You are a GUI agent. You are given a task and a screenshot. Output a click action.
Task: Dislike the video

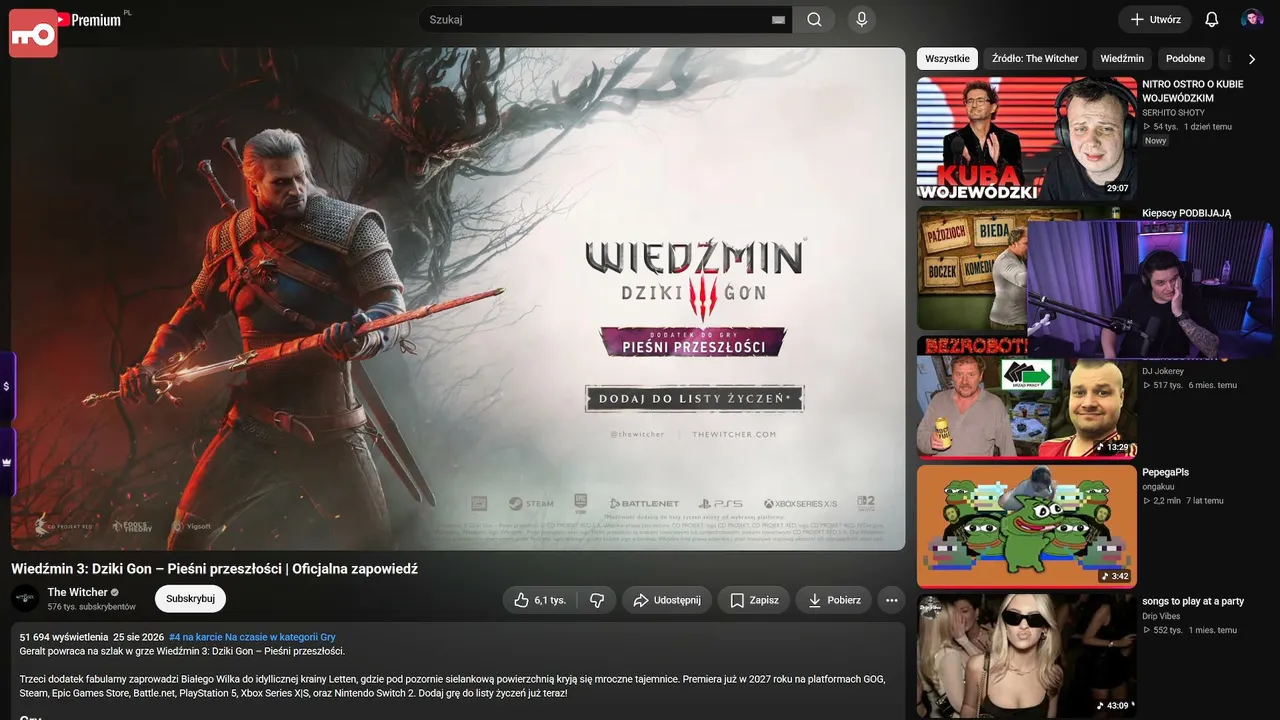click(x=597, y=600)
